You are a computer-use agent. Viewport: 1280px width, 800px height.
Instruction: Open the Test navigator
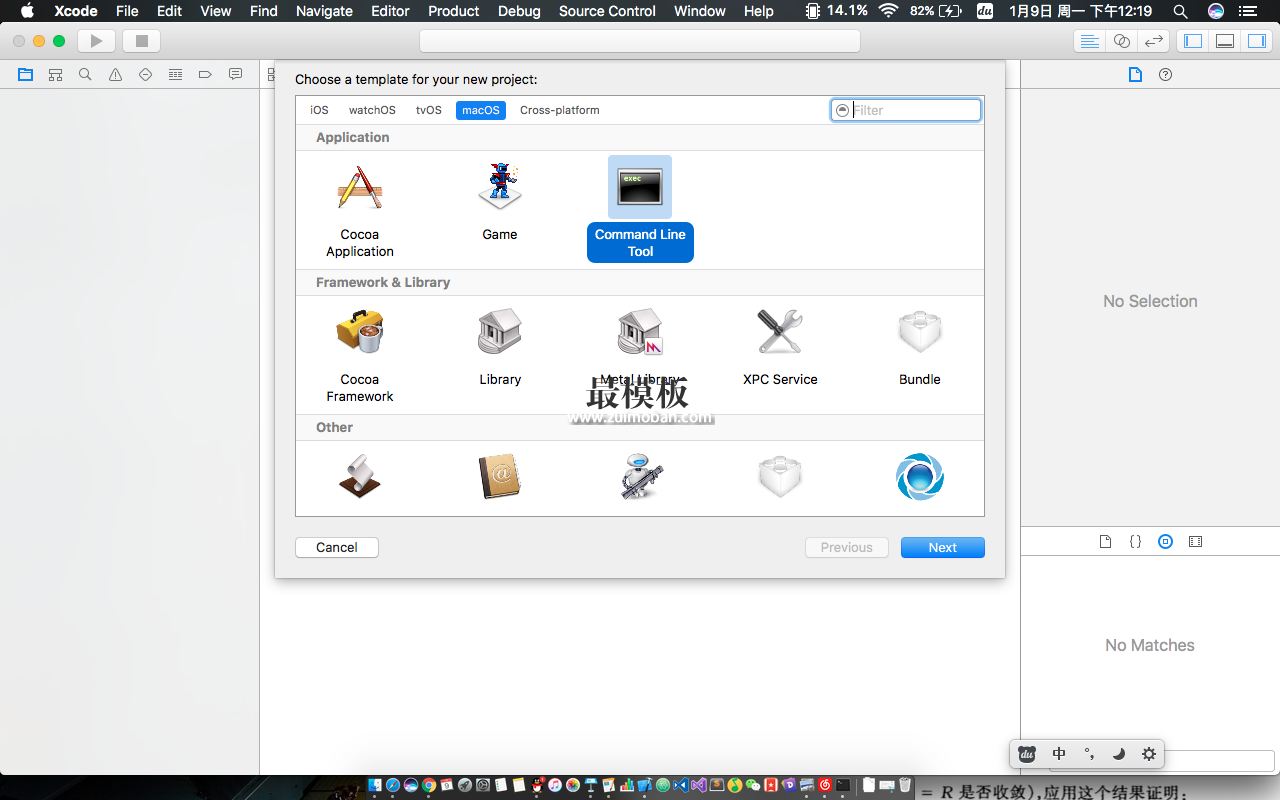145,74
